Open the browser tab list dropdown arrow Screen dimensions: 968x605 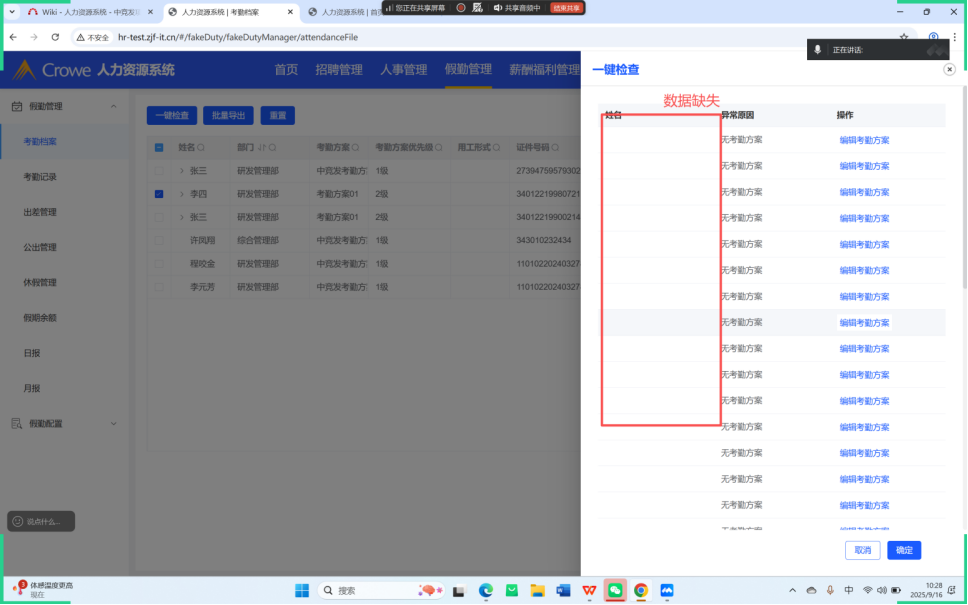[x=12, y=12]
